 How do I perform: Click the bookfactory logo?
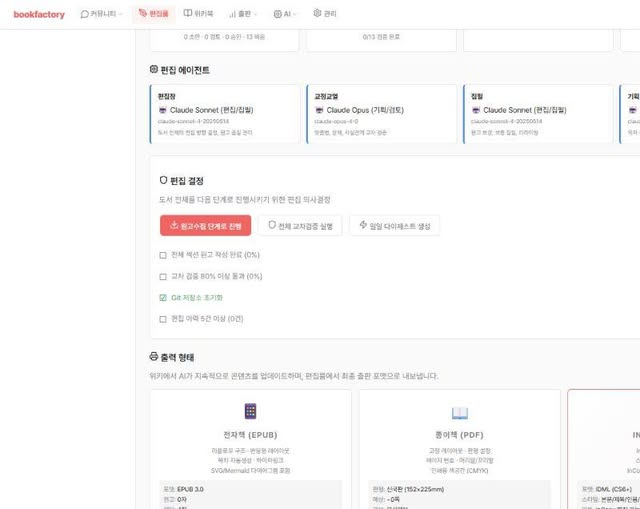(x=39, y=14)
